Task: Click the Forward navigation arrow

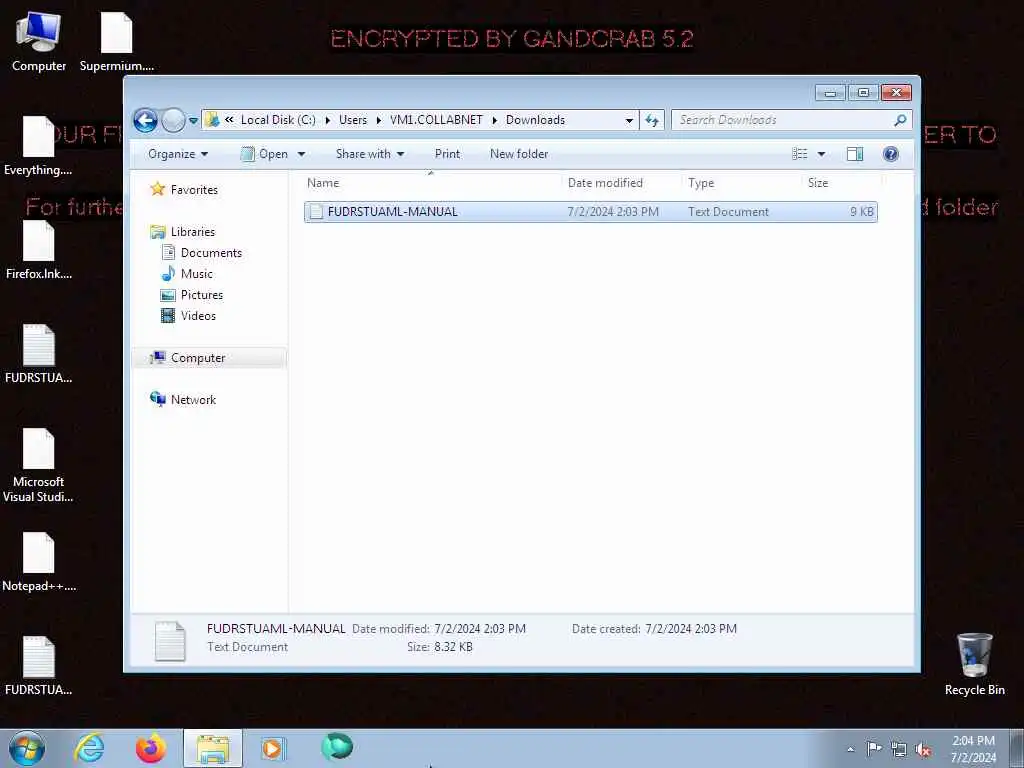Action: [x=173, y=120]
